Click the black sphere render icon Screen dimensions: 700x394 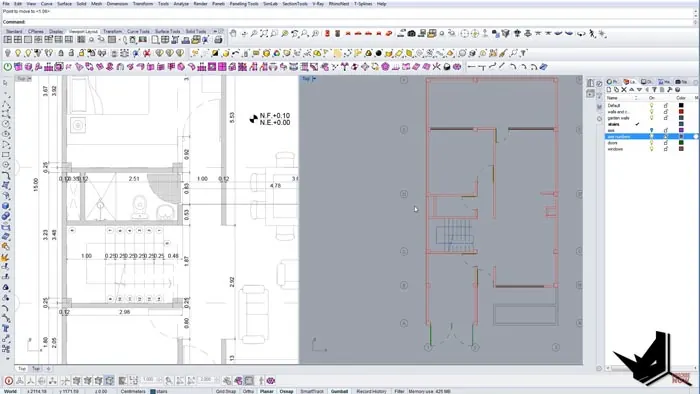379,53
